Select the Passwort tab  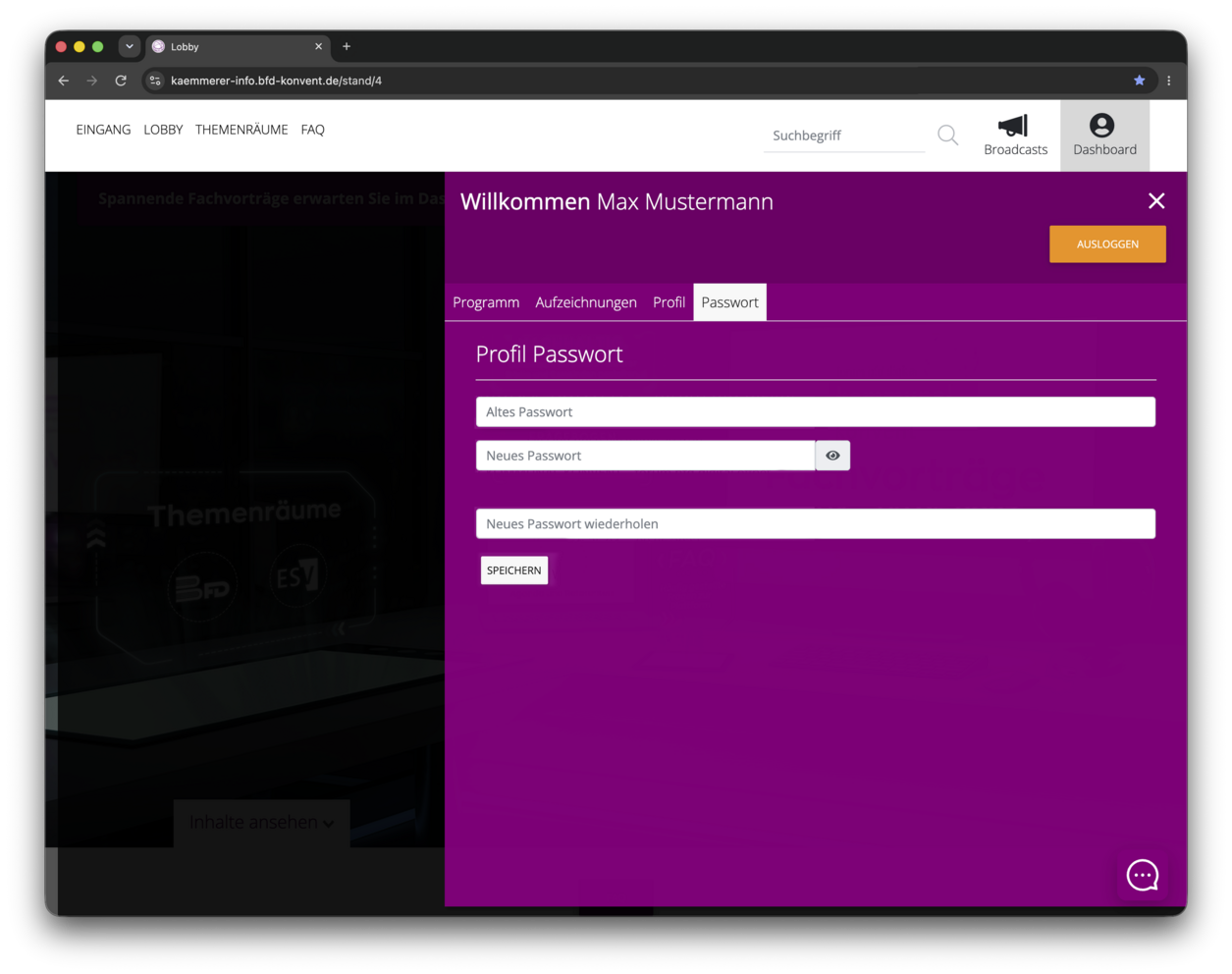click(x=729, y=302)
